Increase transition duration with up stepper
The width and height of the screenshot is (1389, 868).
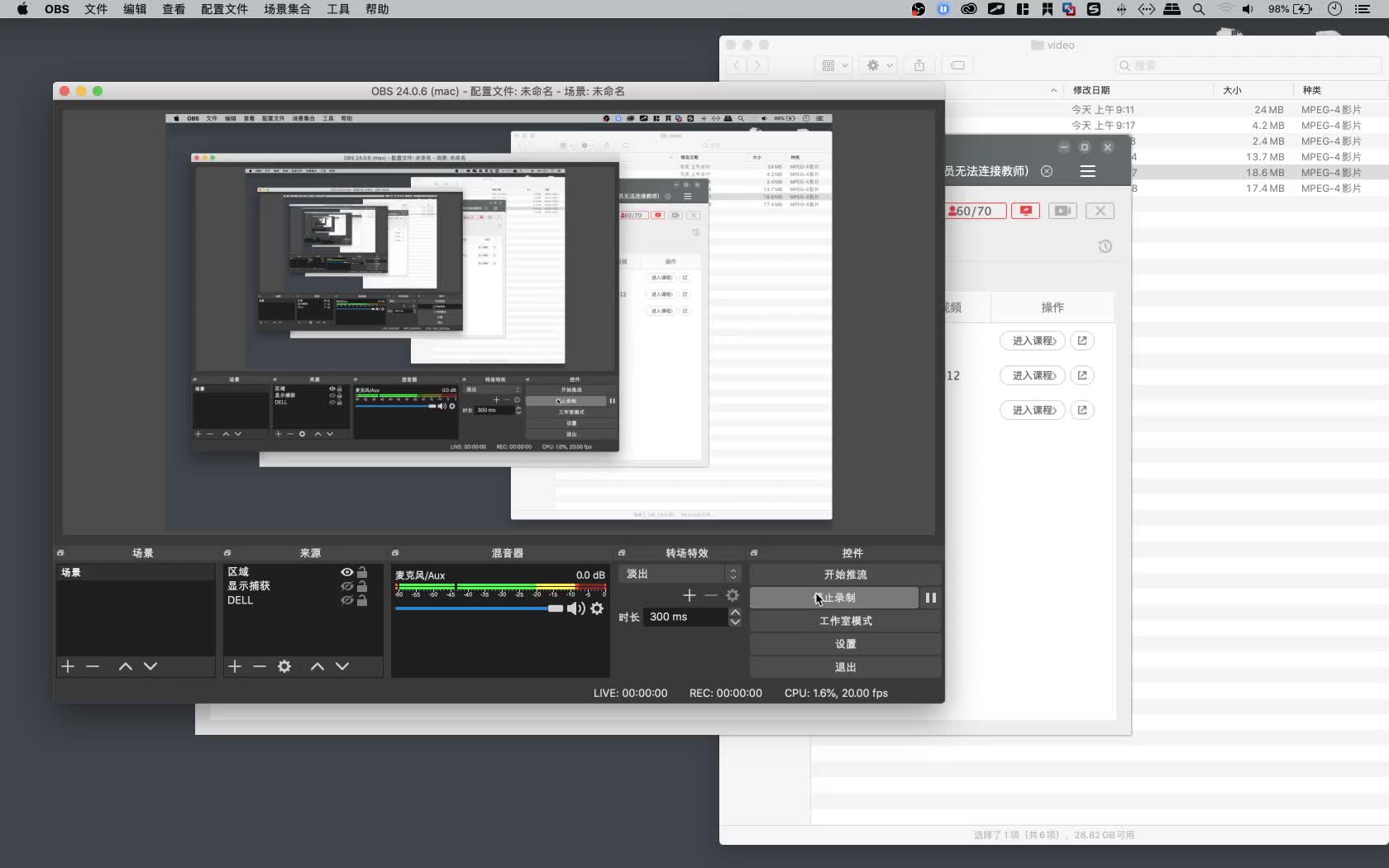735,613
